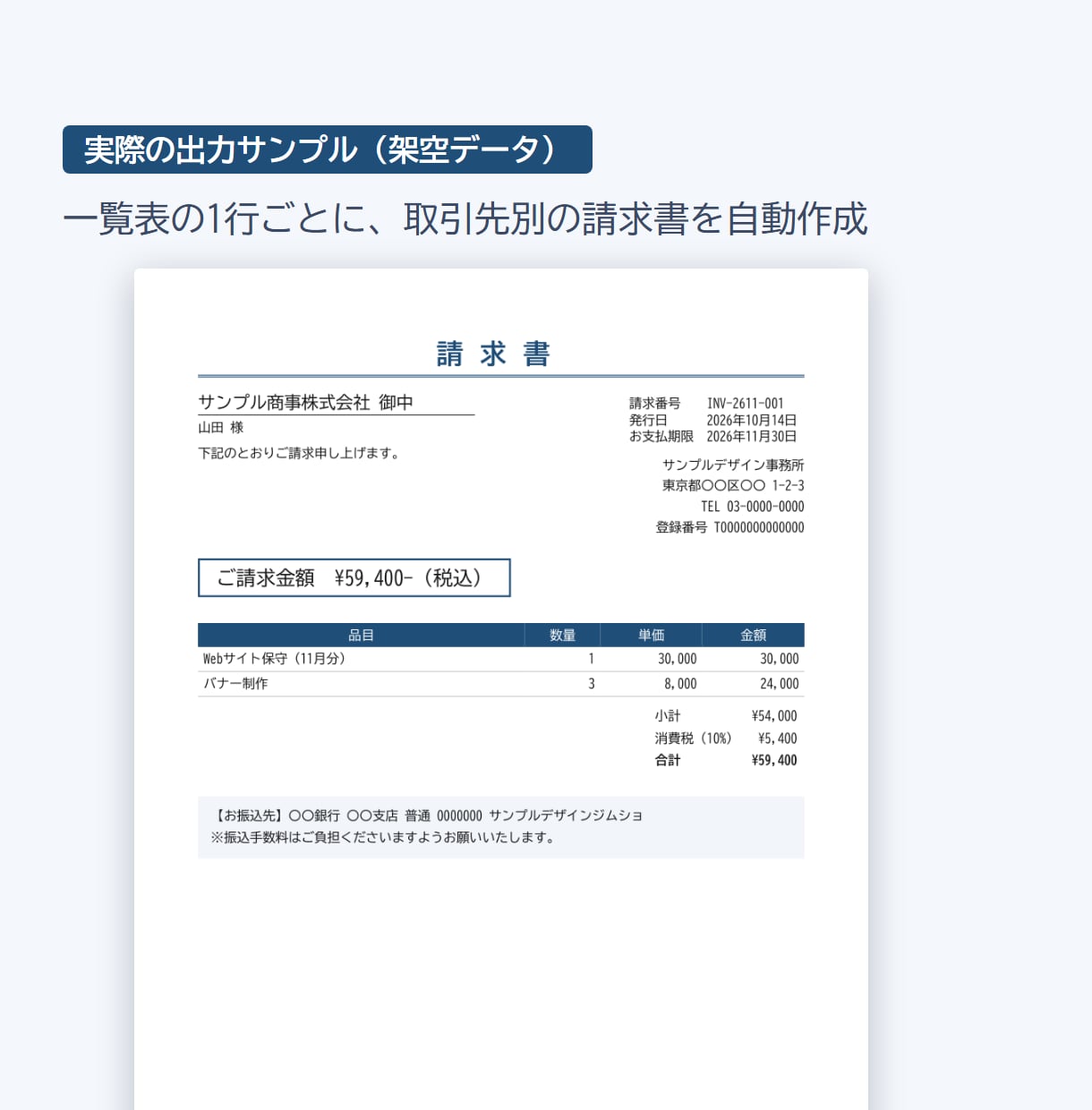Viewport: 1092px width, 1110px height.
Task: Click the 数量 column header
Action: coord(562,635)
